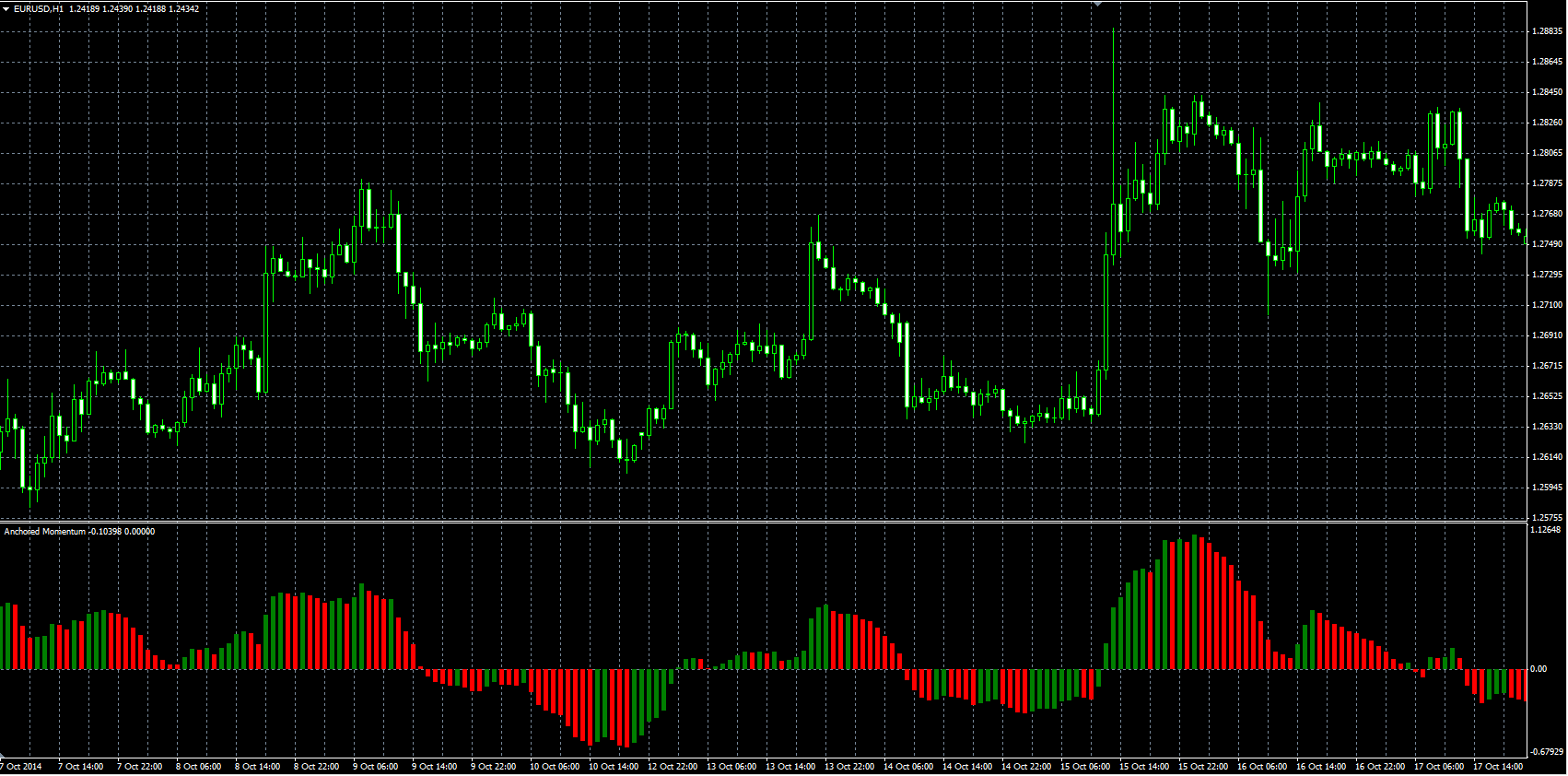Click the 9 Oct 06:00 time label
Viewport: 1568px width, 776px height.
pyautogui.click(x=376, y=767)
